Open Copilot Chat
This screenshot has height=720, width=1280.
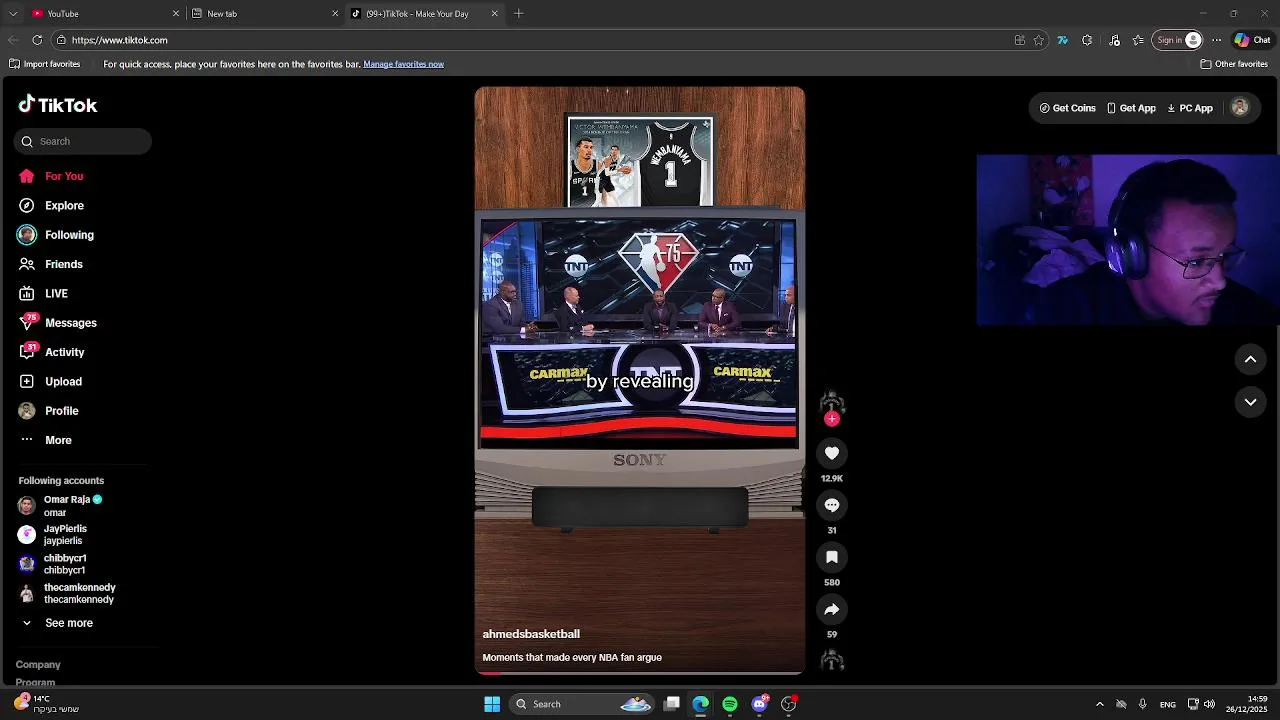click(x=1252, y=40)
